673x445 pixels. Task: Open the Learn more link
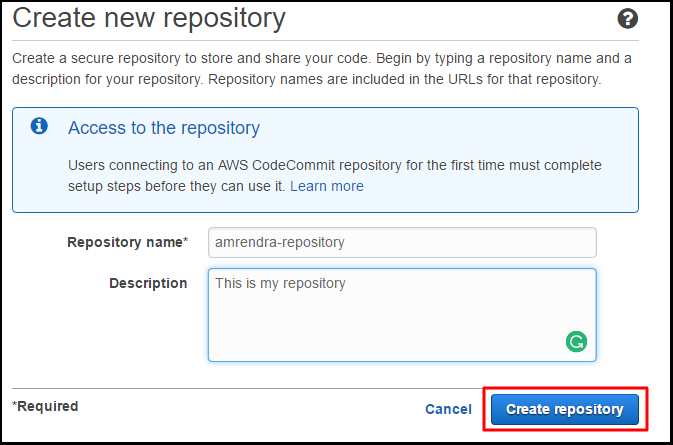327,186
